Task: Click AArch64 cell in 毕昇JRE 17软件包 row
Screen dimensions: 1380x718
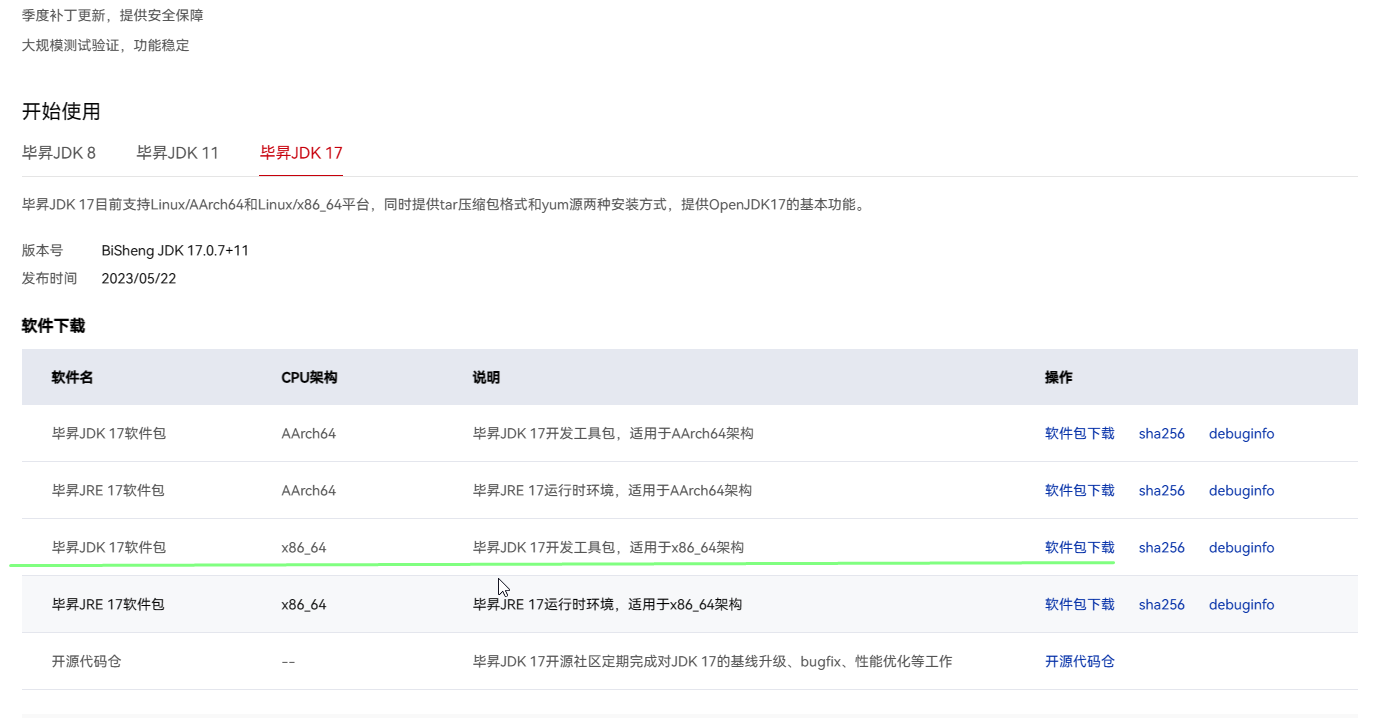Action: click(x=309, y=491)
